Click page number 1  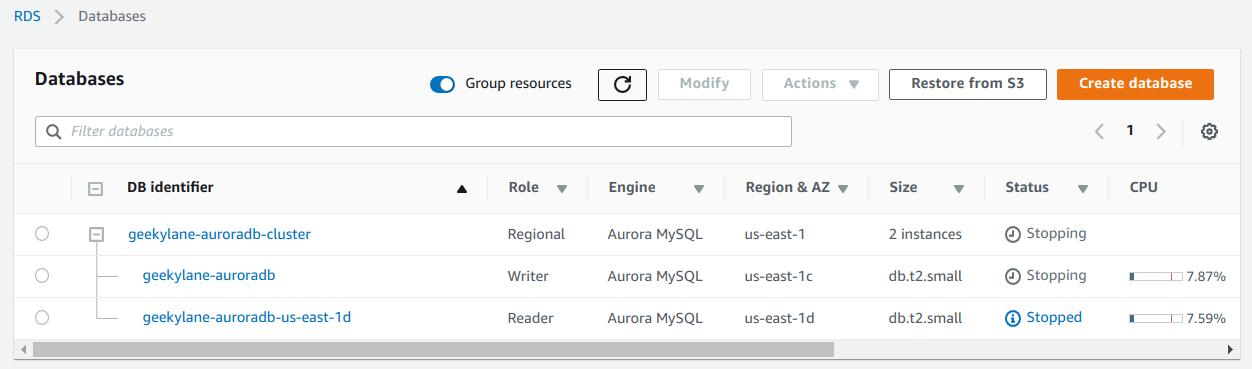[1130, 131]
